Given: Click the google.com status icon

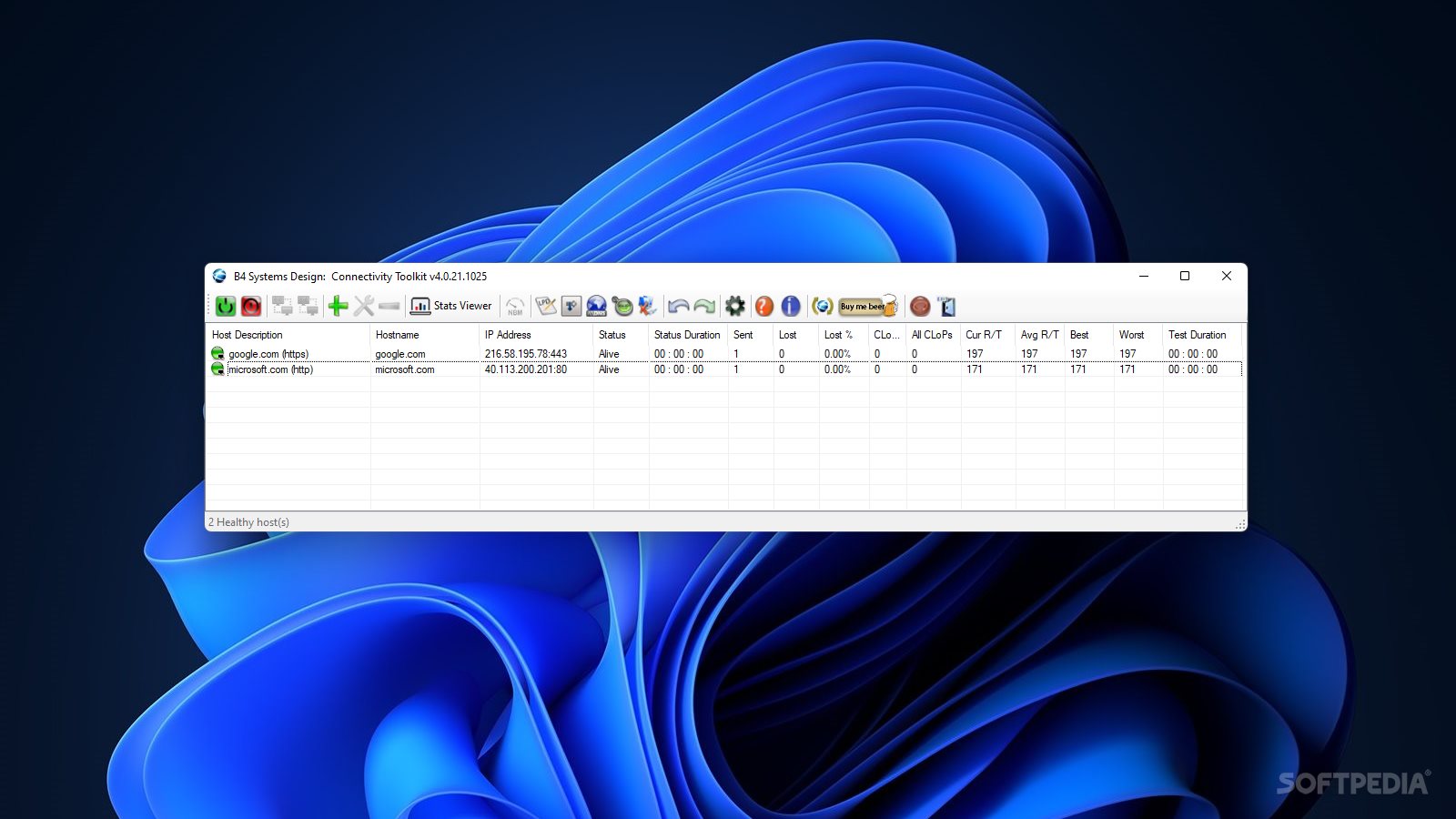Looking at the screenshot, I should coord(217,353).
